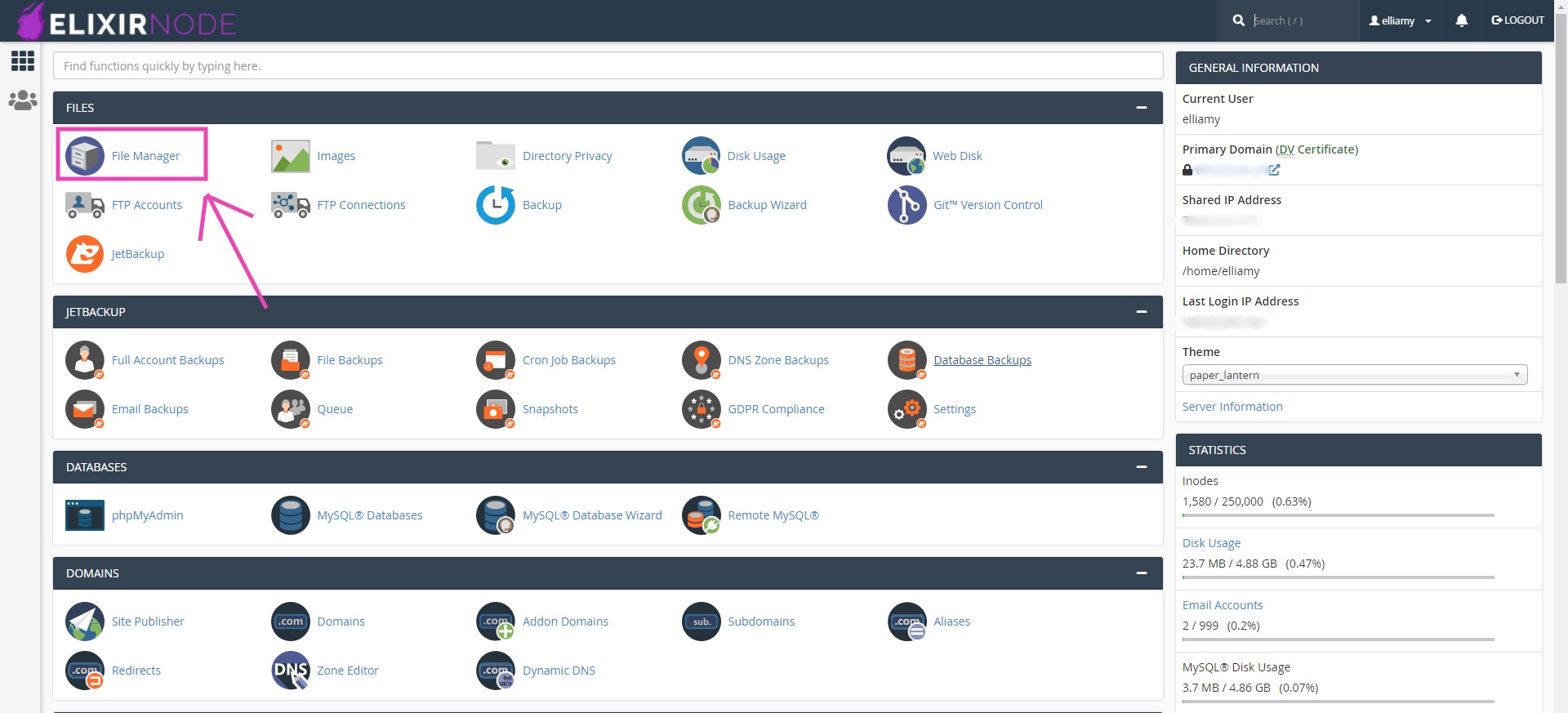This screenshot has width=1568, height=713.
Task: Click the DV Certificate label
Action: [x=1316, y=149]
